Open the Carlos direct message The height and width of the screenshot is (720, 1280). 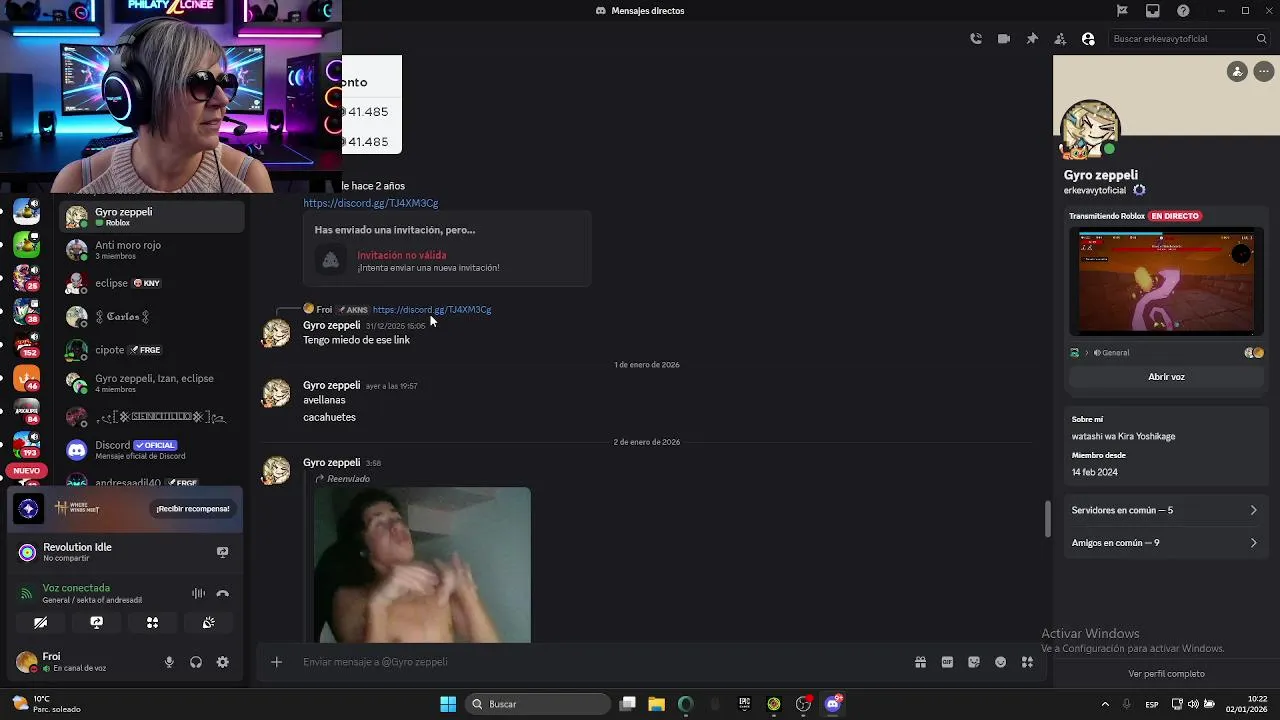152,317
